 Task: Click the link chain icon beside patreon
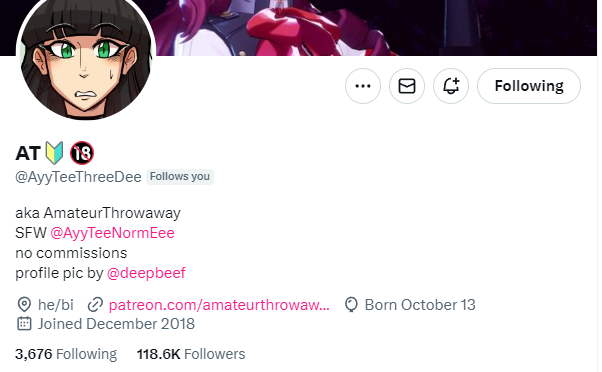(95, 305)
